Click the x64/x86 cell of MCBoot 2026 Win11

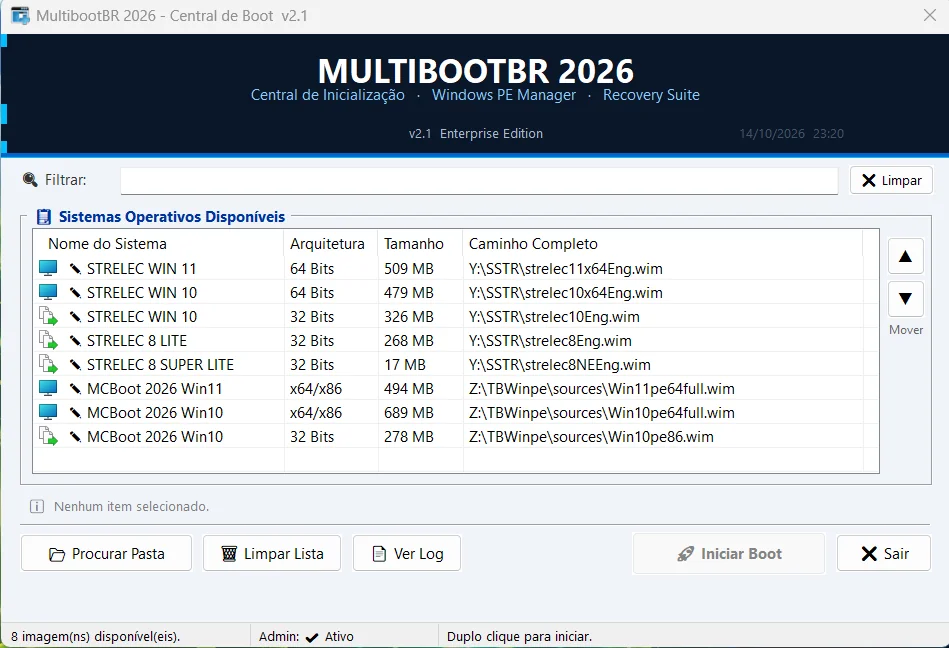click(316, 388)
